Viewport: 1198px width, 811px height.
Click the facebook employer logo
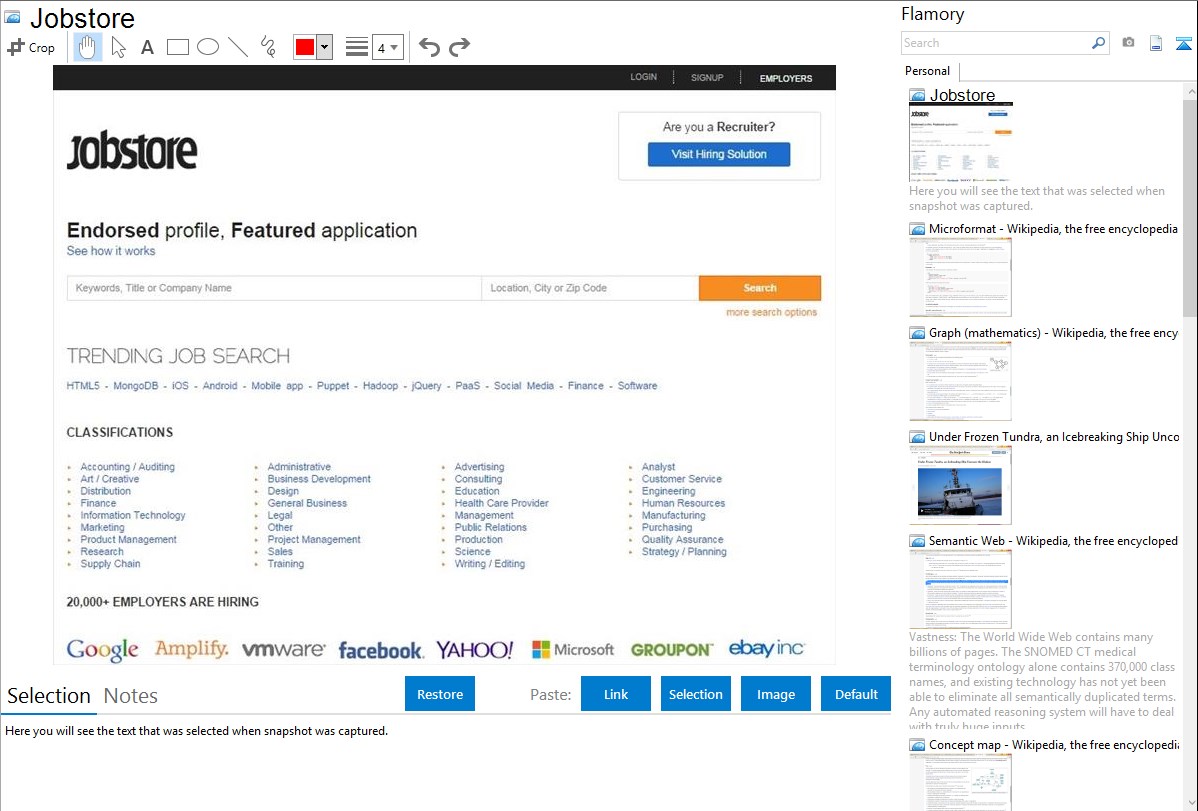click(380, 650)
